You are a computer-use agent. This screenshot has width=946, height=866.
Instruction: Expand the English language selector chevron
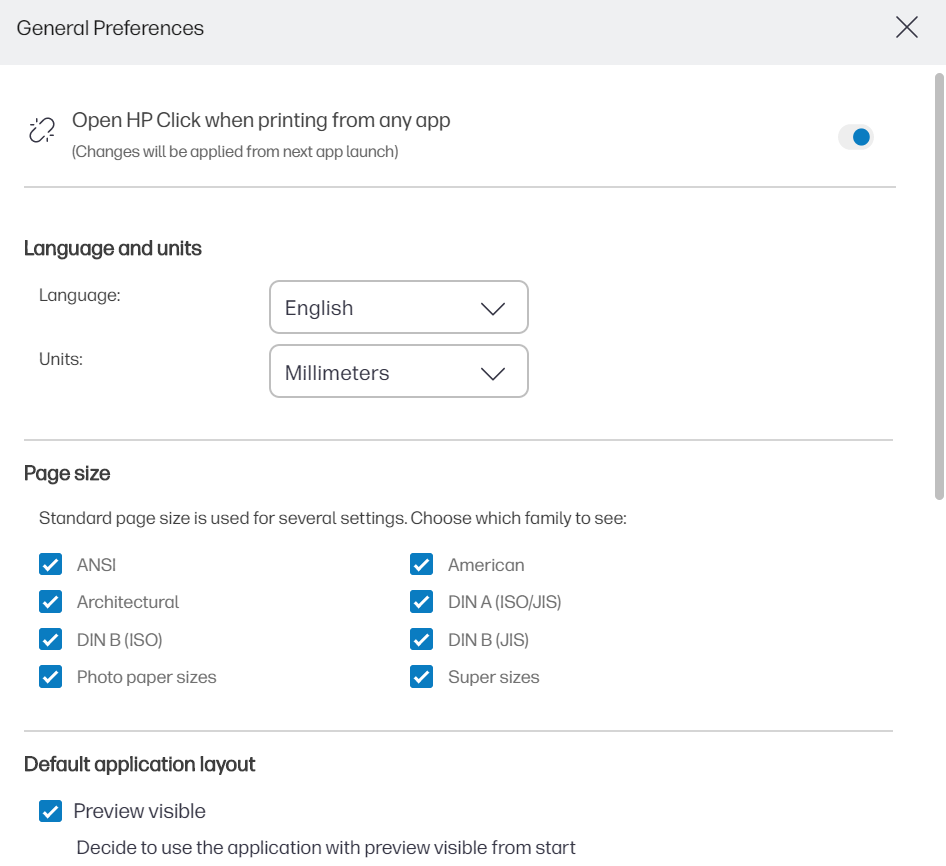[492, 307]
